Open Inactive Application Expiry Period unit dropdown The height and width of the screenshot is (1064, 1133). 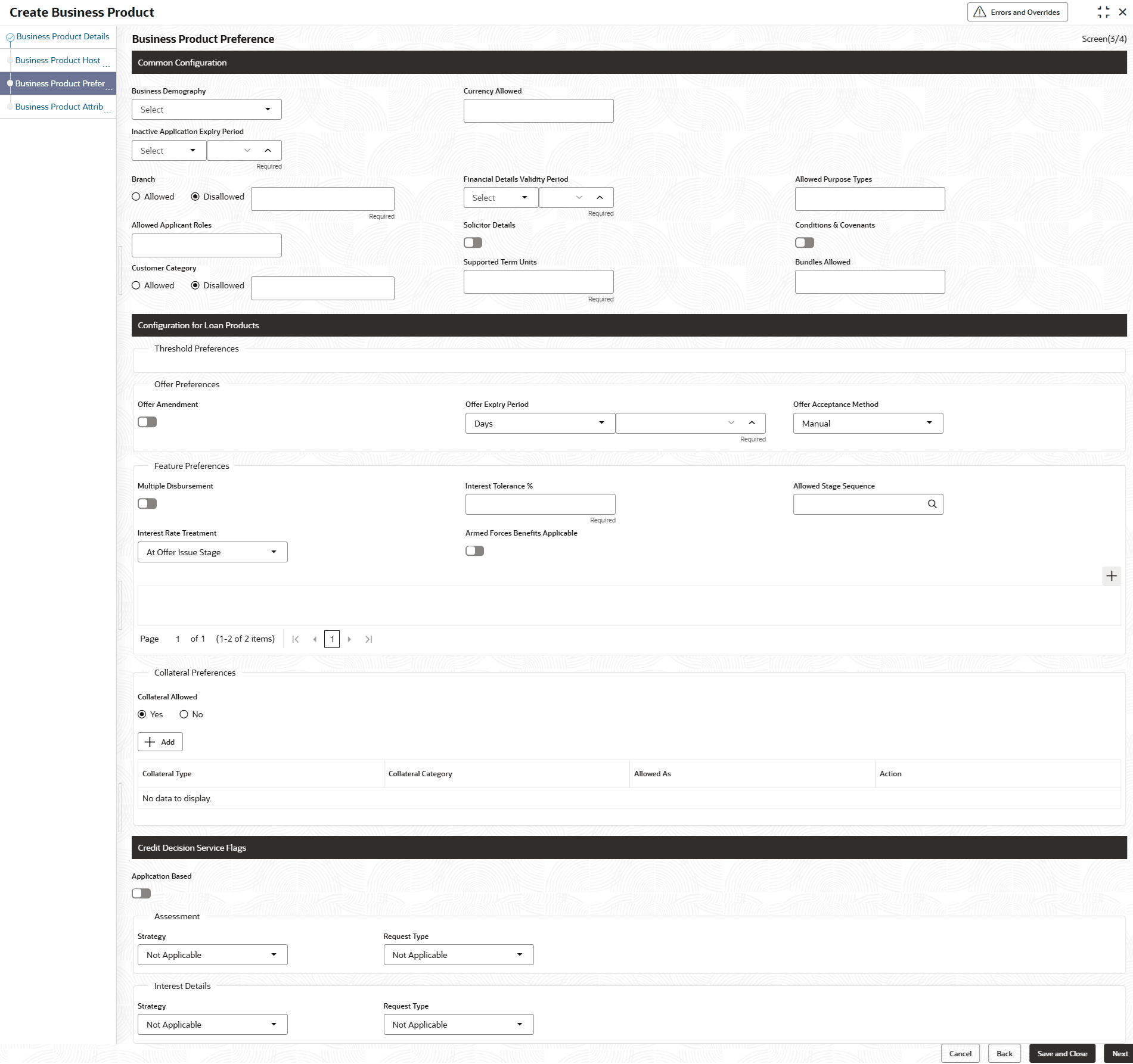click(x=169, y=151)
